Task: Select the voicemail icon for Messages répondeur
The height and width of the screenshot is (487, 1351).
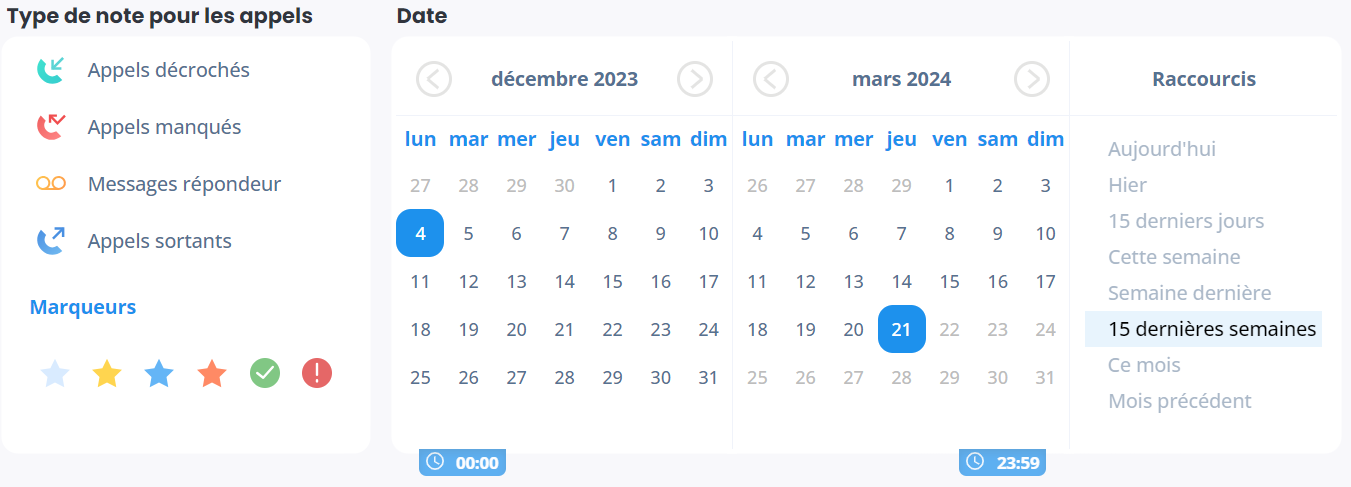Action: click(51, 184)
